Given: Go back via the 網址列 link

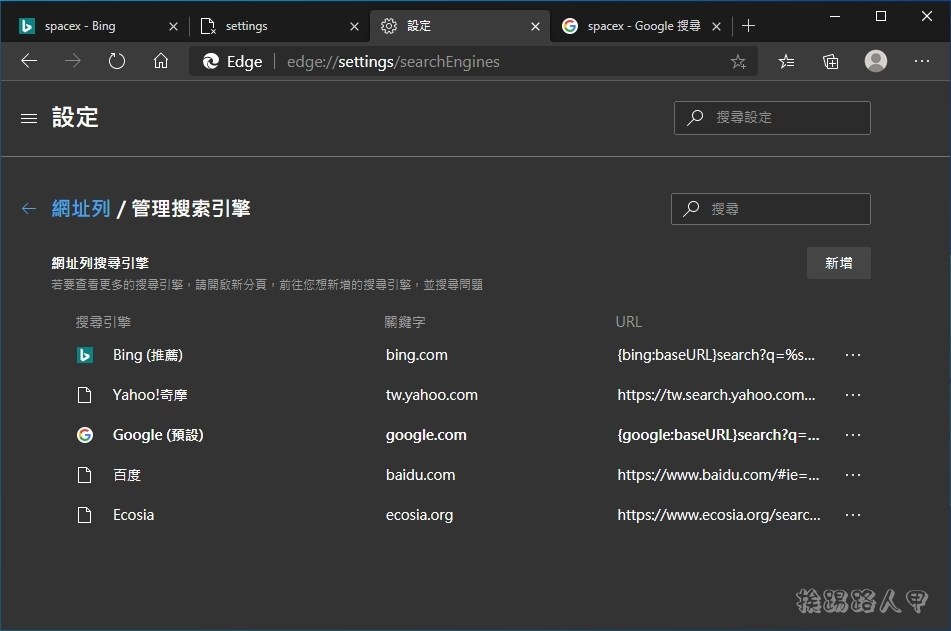Looking at the screenshot, I should click(x=81, y=209).
